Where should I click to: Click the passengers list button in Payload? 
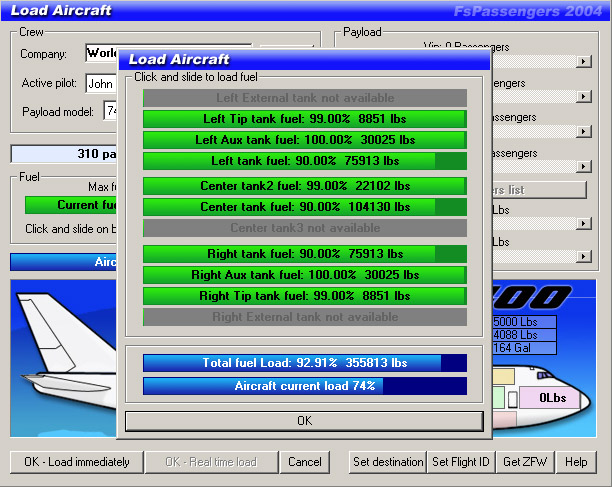pyautogui.click(x=539, y=190)
